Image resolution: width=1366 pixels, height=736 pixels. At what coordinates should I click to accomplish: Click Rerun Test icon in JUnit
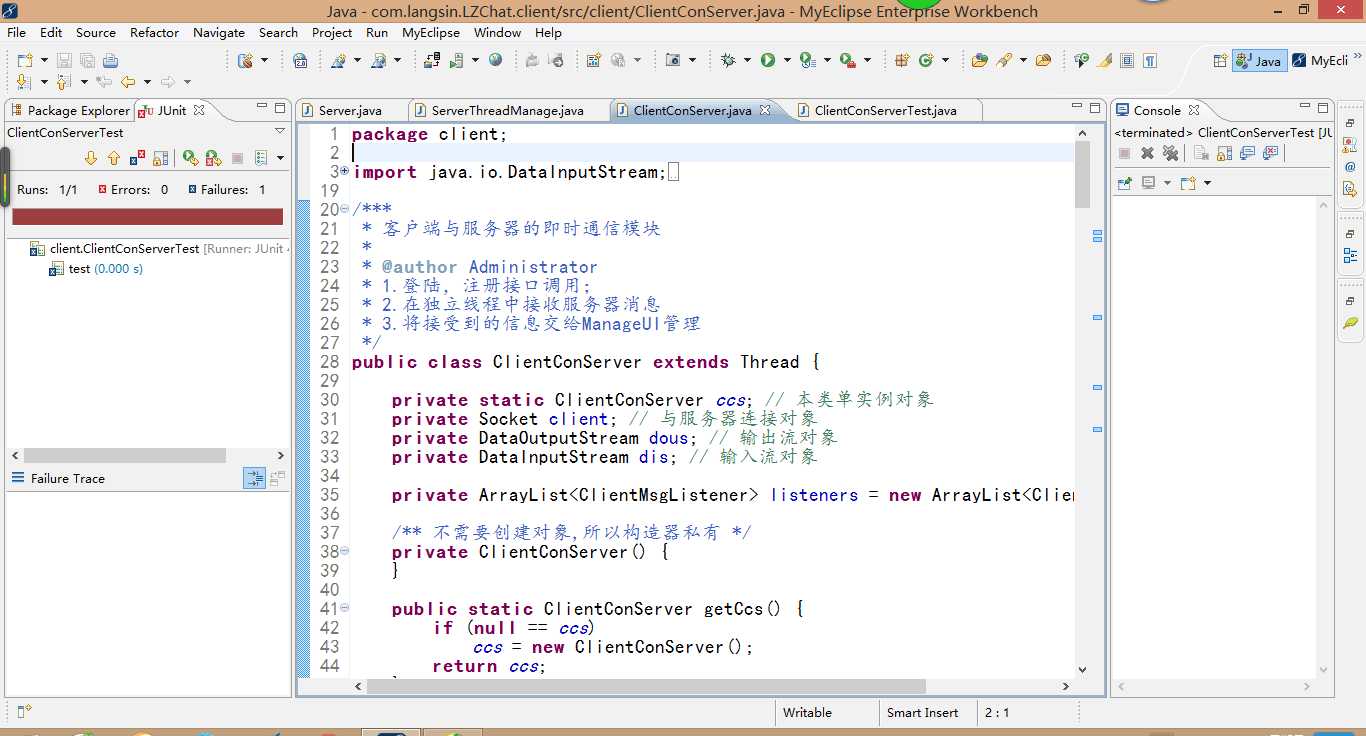click(x=190, y=157)
